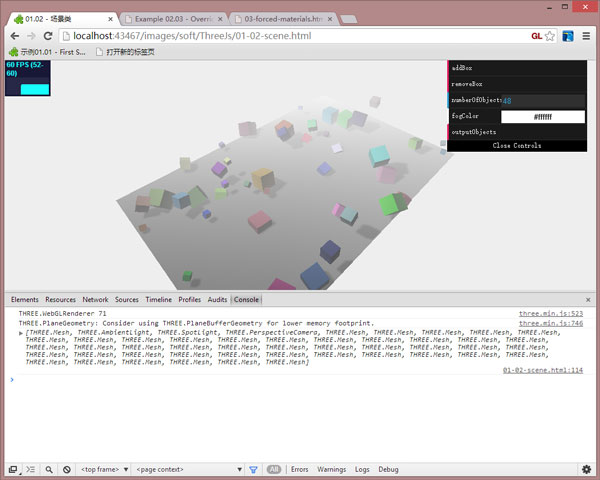The height and width of the screenshot is (480, 600).
Task: Click the search magnifier in DevTools
Action: point(48,469)
